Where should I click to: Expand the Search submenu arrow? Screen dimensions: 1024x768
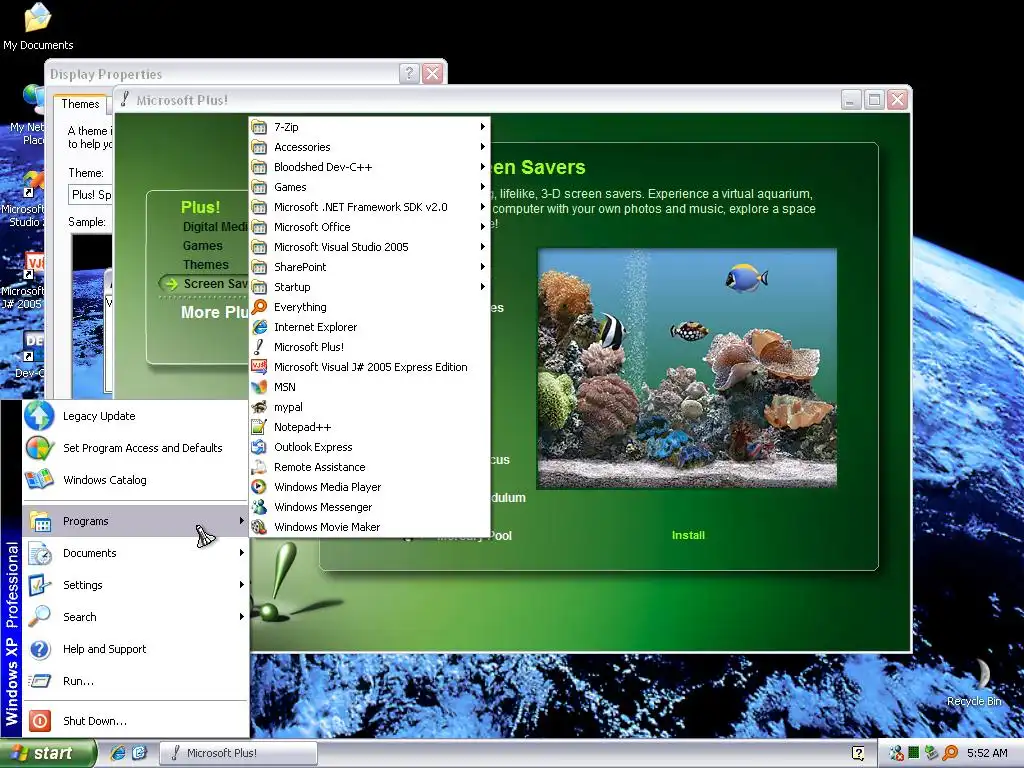242,616
